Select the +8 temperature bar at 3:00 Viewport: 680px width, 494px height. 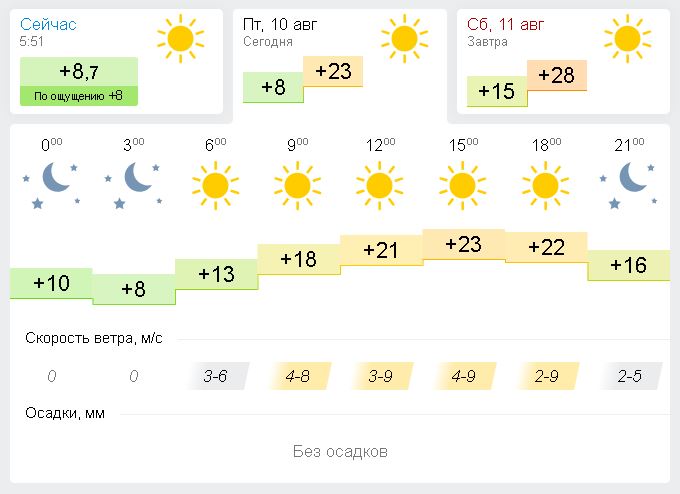coord(133,289)
